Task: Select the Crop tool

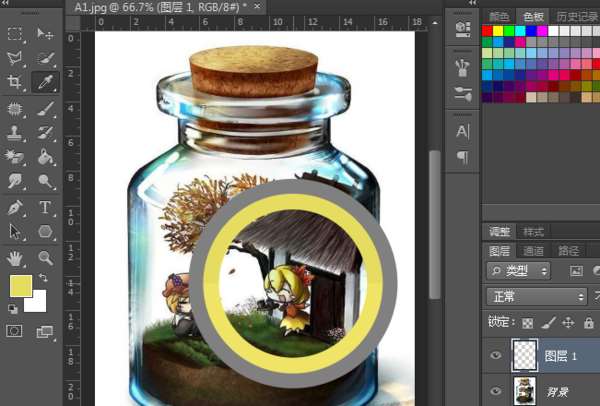Action: [15, 82]
